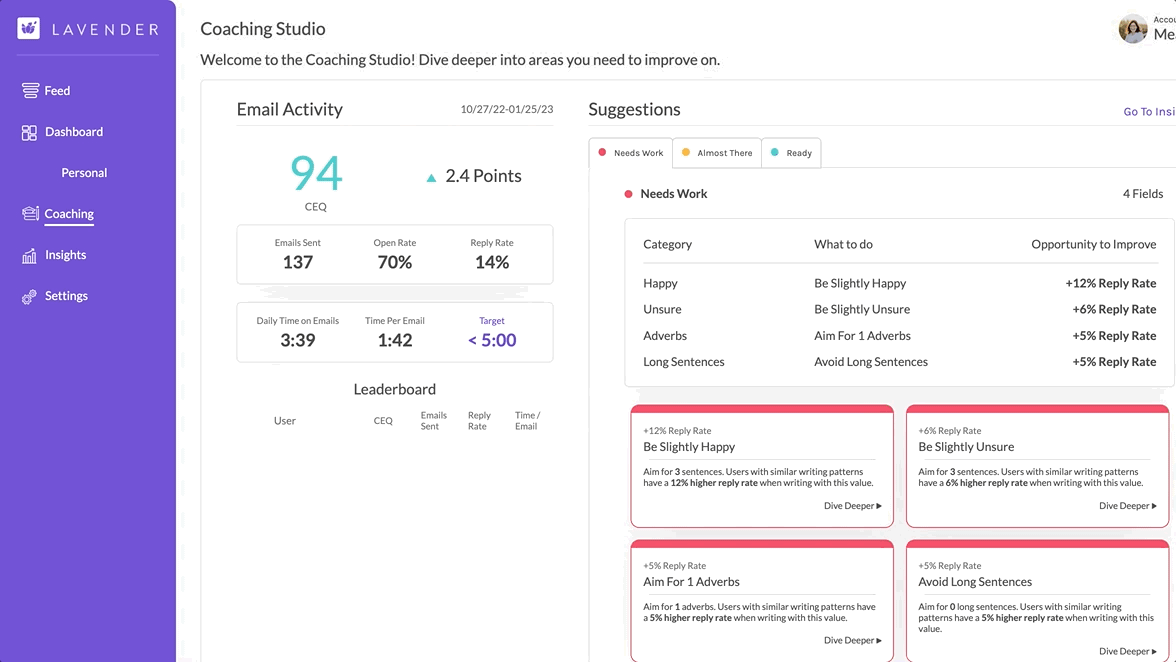The width and height of the screenshot is (1176, 662).
Task: Open the account menu at top right
Action: (1162, 30)
